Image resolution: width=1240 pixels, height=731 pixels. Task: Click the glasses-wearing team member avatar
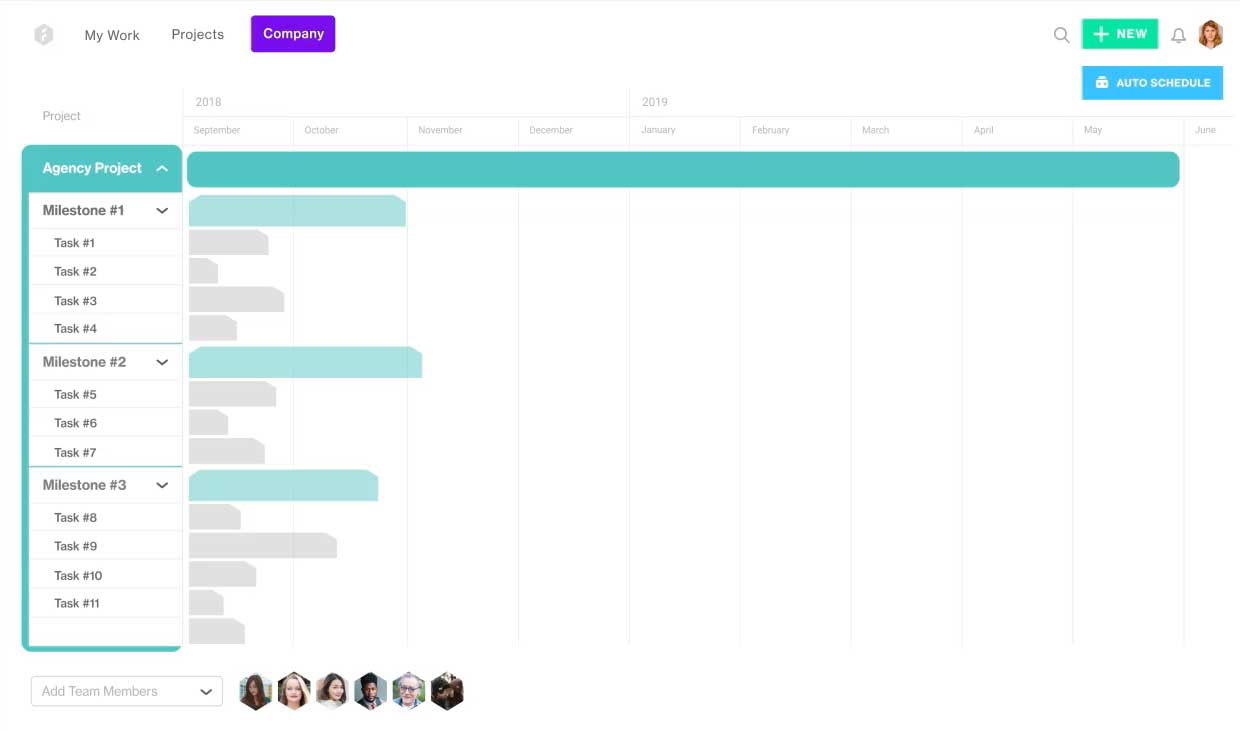click(409, 691)
